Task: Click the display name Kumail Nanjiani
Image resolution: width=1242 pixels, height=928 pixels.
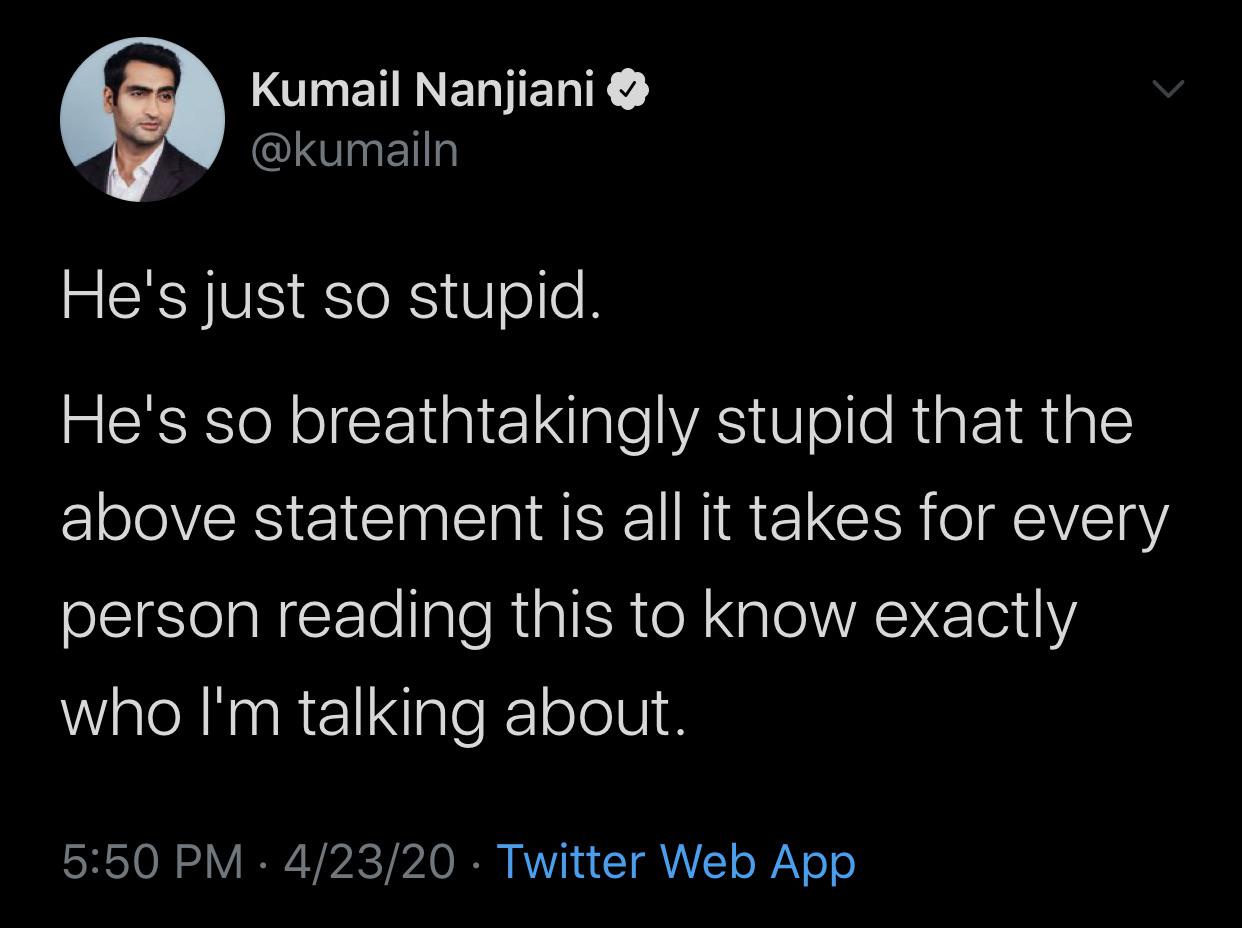Action: (x=424, y=91)
